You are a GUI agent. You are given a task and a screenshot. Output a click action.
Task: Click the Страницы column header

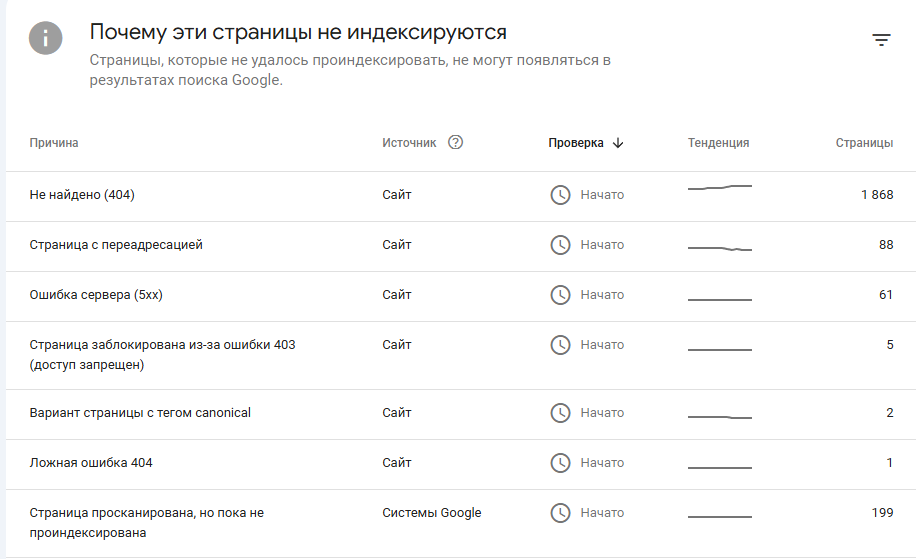tap(864, 143)
